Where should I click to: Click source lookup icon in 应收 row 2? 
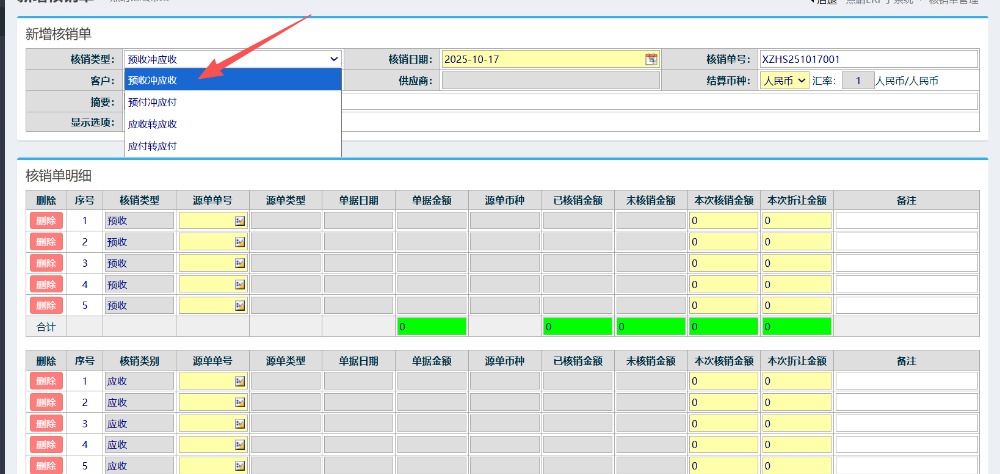point(240,402)
